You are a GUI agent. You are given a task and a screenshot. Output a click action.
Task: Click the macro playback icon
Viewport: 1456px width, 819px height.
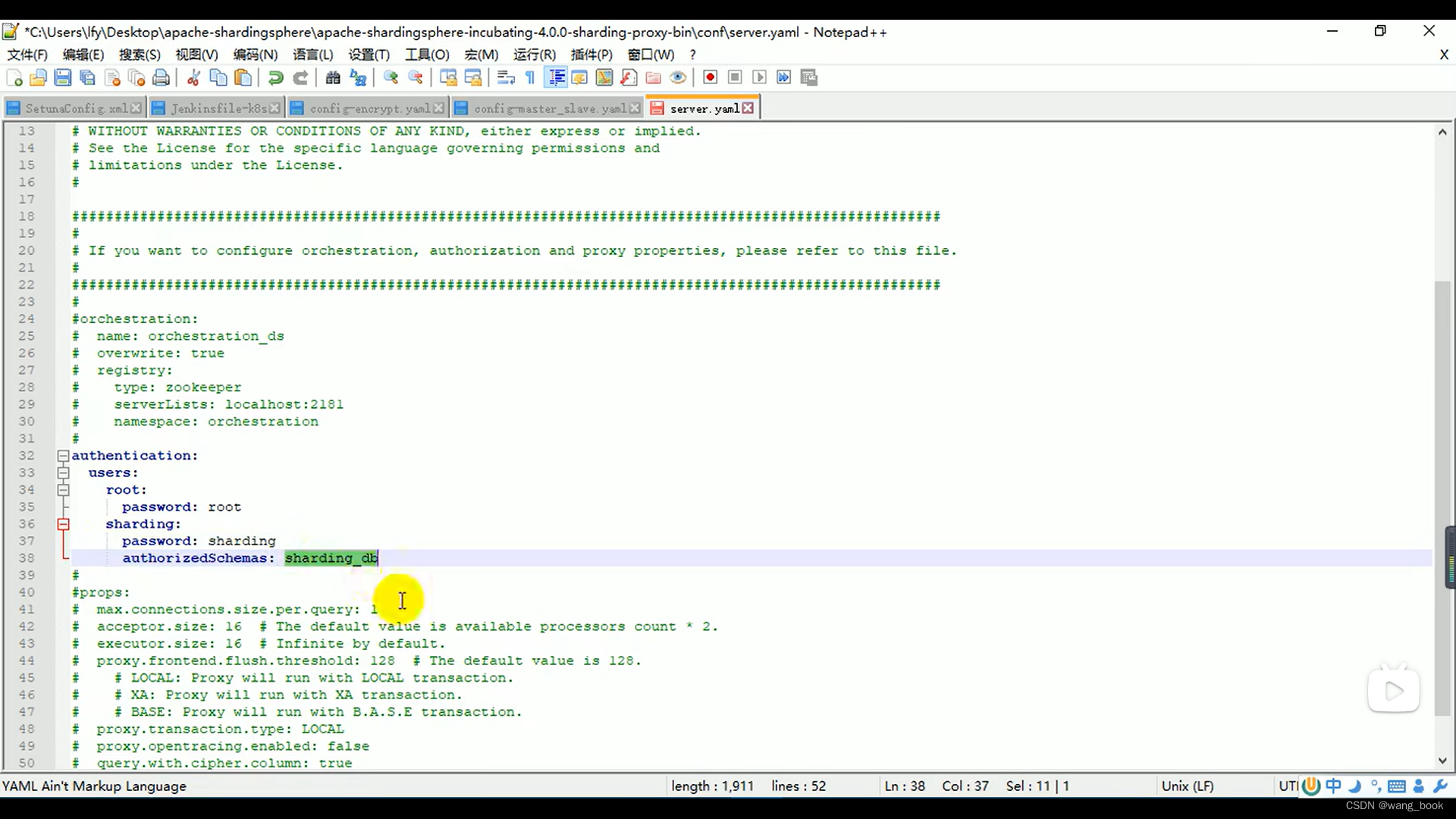760,77
